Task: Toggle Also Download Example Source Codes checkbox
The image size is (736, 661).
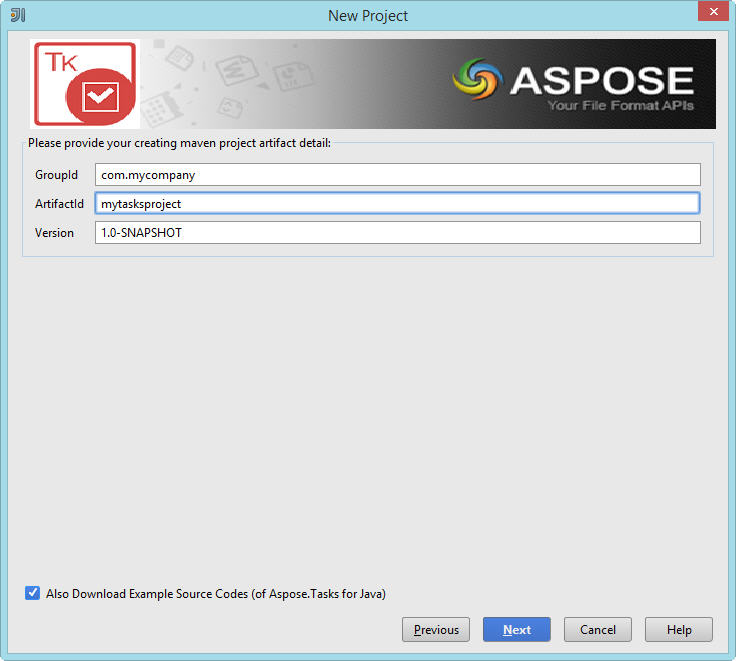Action: pos(33,593)
